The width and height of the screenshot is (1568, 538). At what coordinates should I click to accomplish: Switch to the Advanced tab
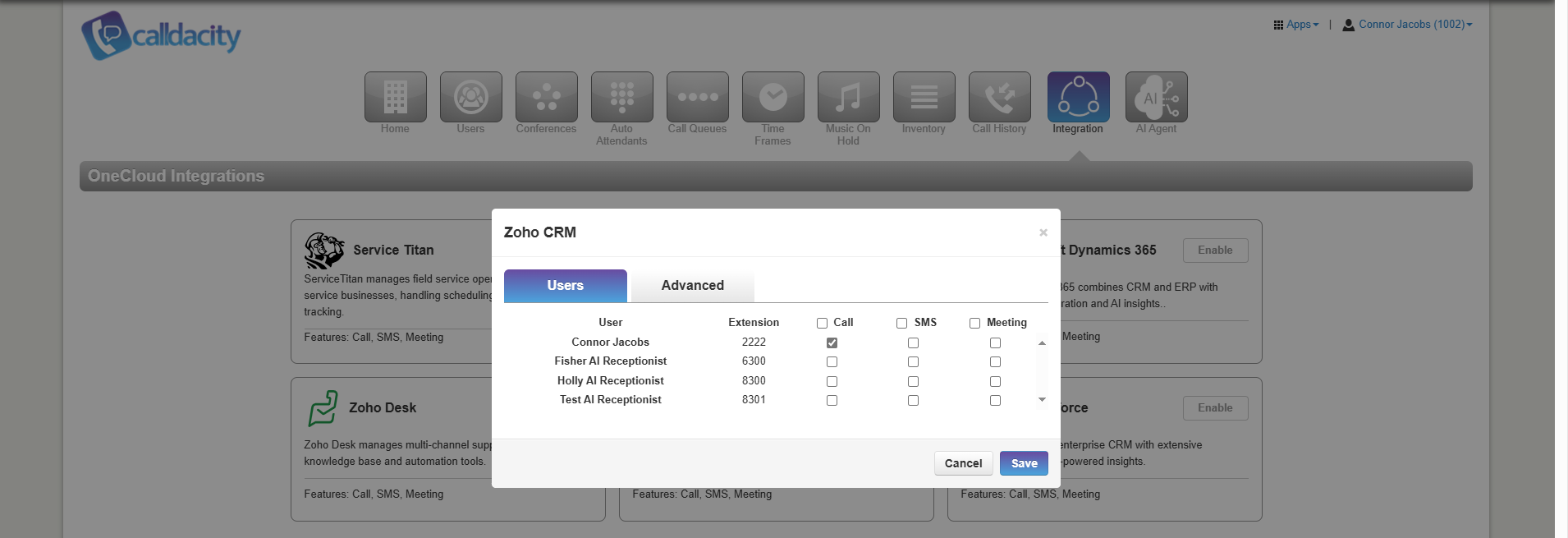[x=692, y=286]
